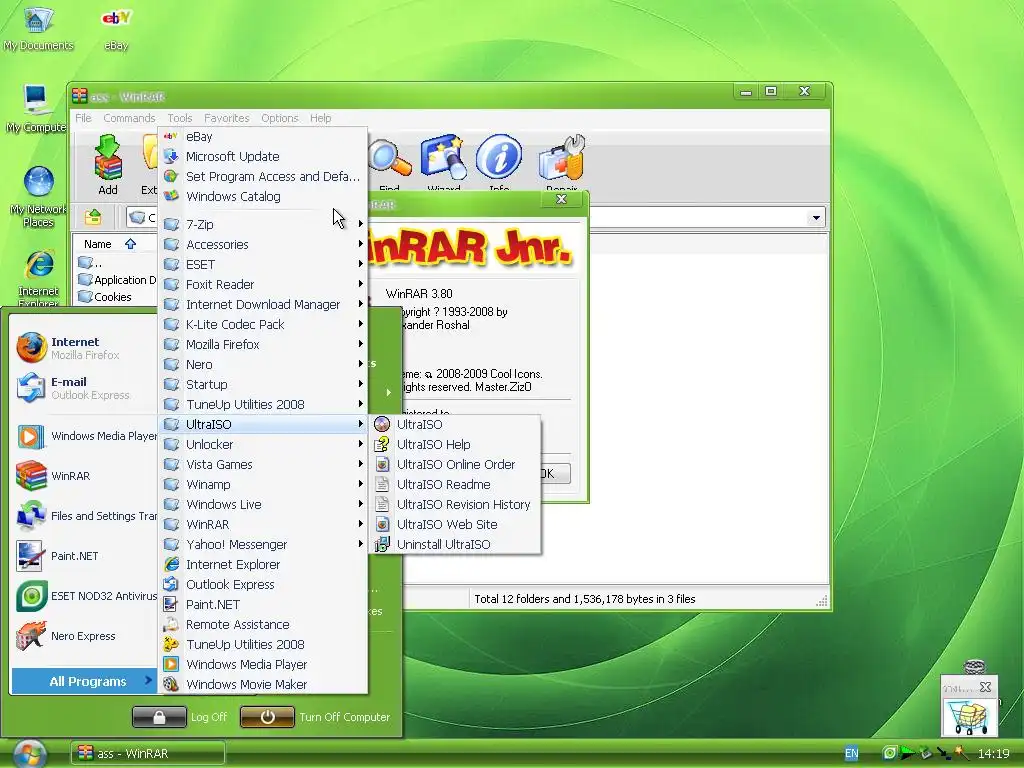The width and height of the screenshot is (1024, 768).
Task: Open Files and Settings Transfer Wizard
Action: point(85,516)
